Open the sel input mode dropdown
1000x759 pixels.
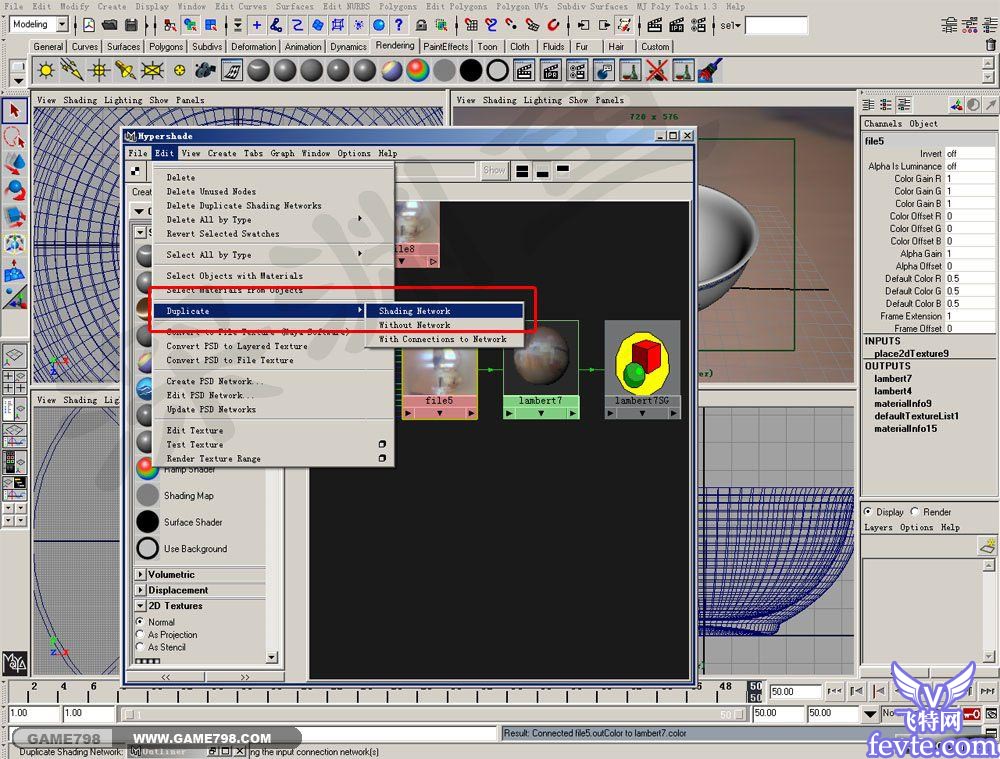tap(731, 25)
